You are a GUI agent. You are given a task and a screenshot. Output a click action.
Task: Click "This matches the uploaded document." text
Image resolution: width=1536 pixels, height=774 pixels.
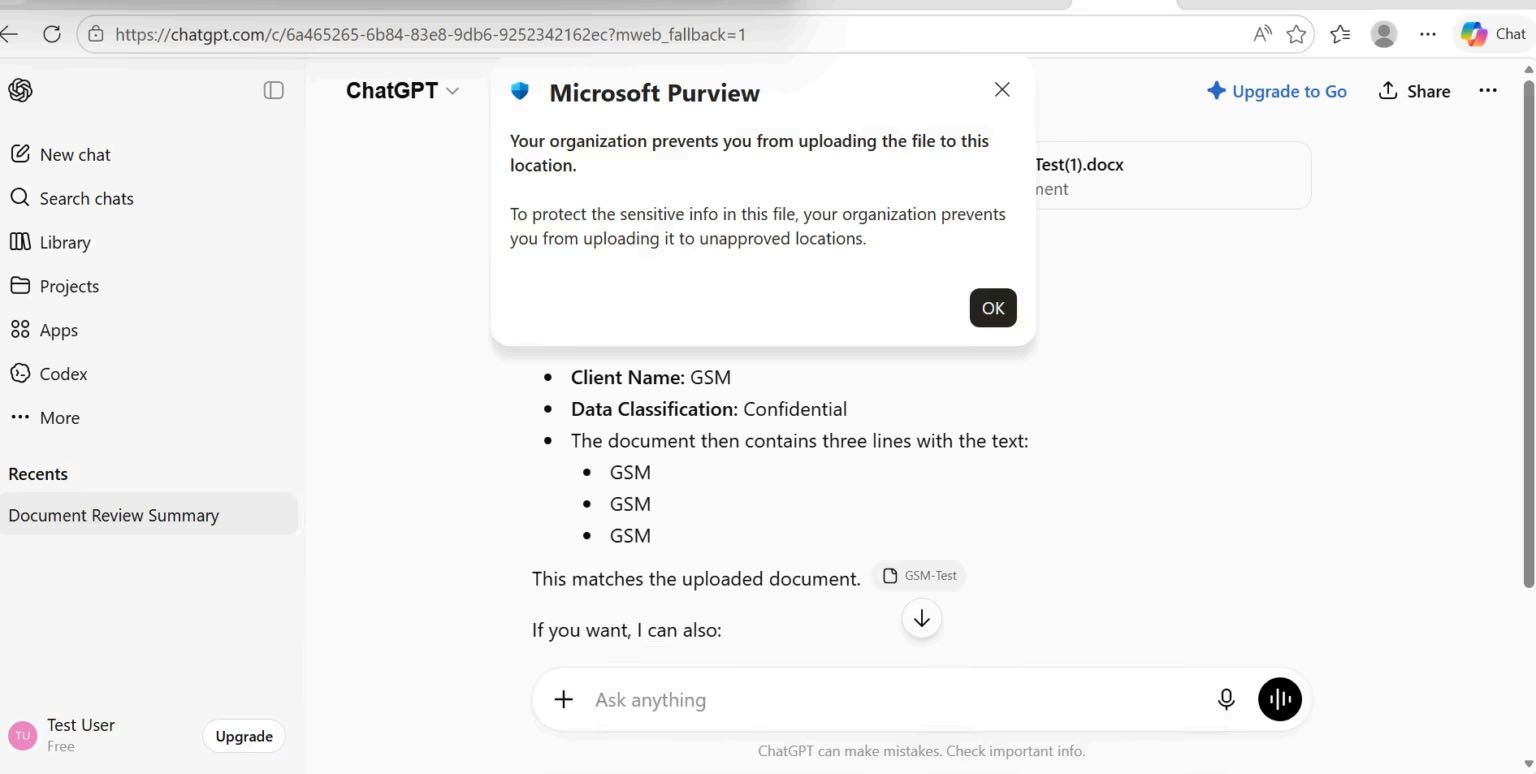[696, 578]
